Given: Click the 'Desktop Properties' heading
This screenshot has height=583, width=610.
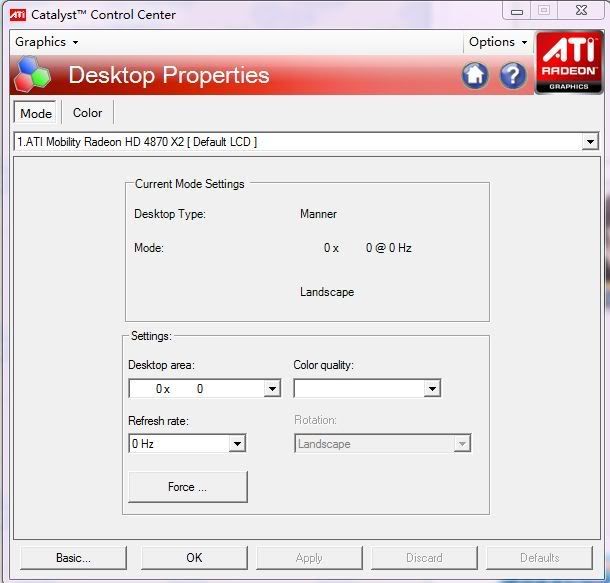Looking at the screenshot, I should (169, 75).
